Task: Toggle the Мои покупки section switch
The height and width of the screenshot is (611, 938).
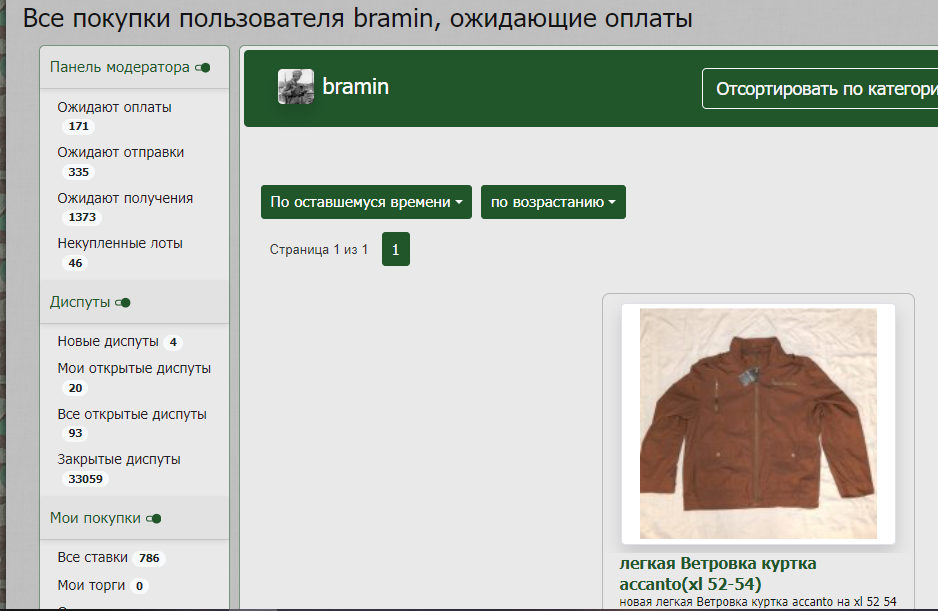Action: point(154,519)
